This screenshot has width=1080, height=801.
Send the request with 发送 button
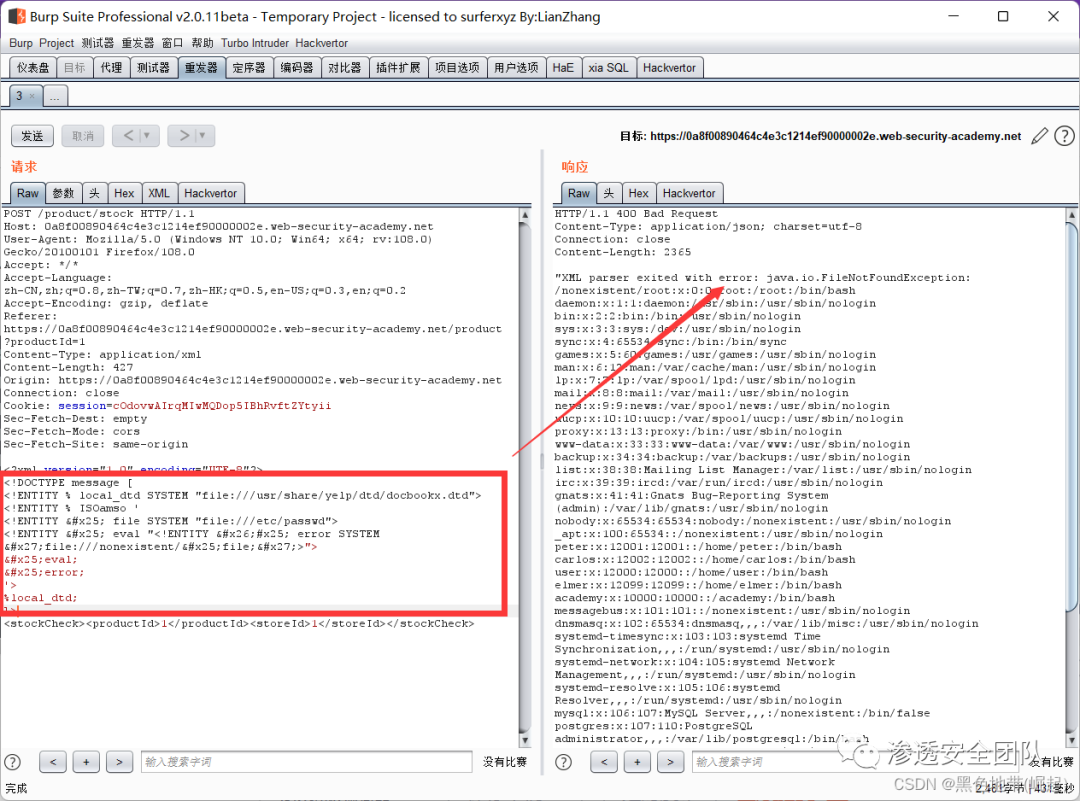point(32,136)
